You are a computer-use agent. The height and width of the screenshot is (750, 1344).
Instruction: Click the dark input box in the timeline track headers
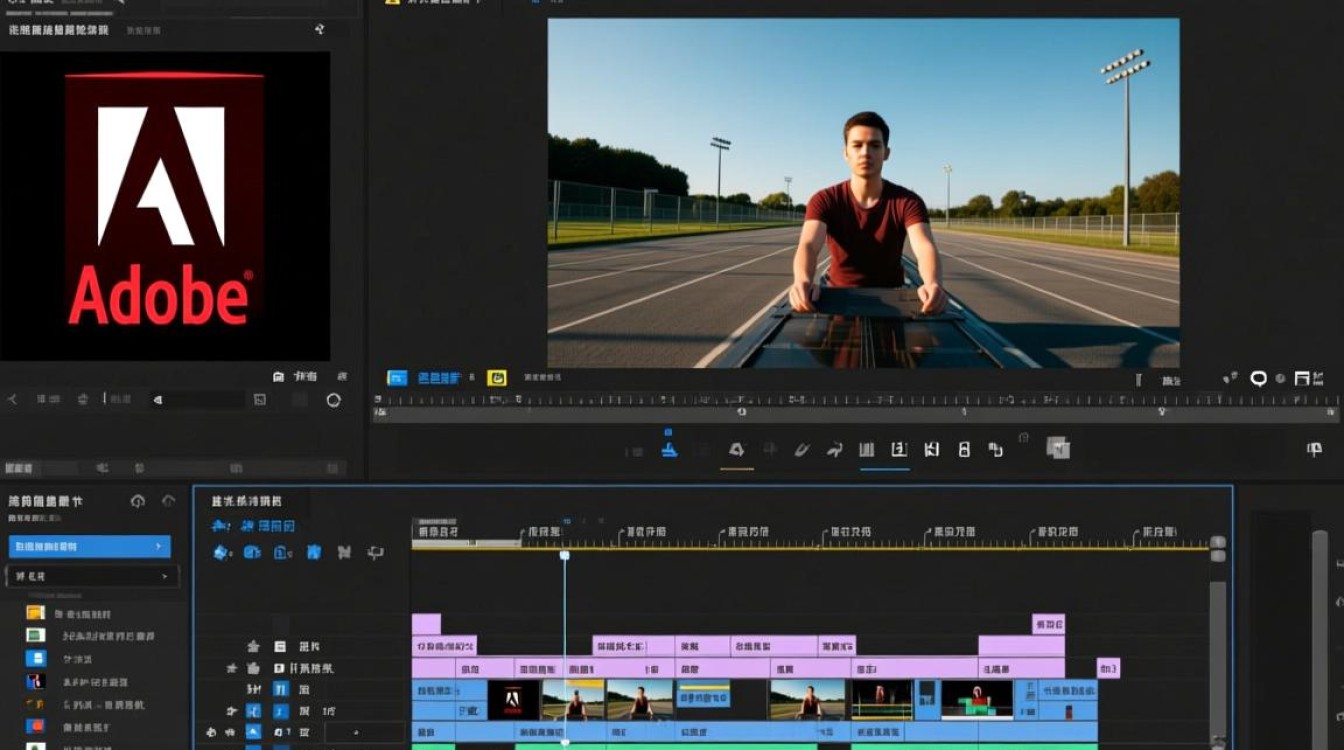(365, 733)
